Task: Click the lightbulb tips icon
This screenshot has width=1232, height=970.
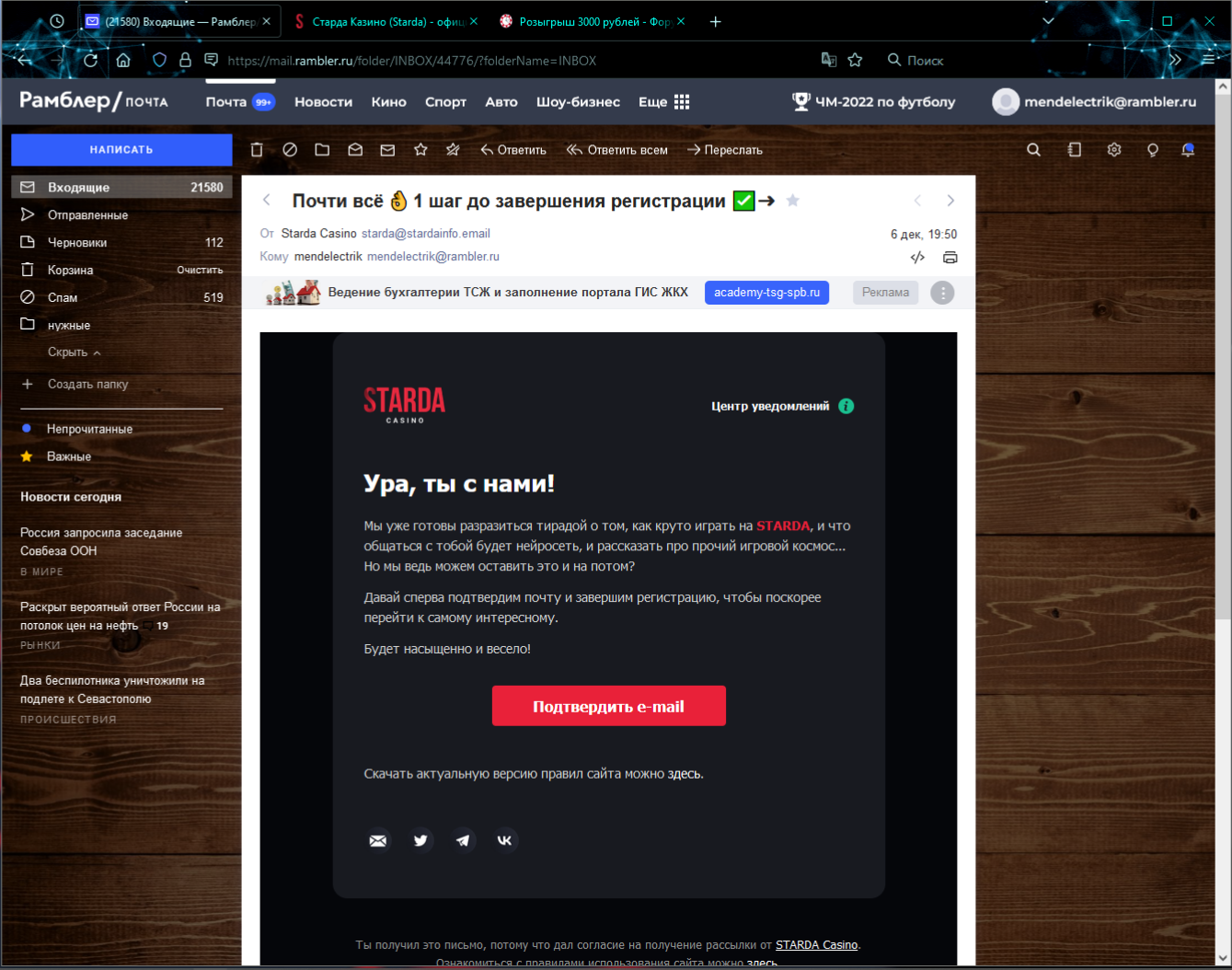Action: [1152, 150]
